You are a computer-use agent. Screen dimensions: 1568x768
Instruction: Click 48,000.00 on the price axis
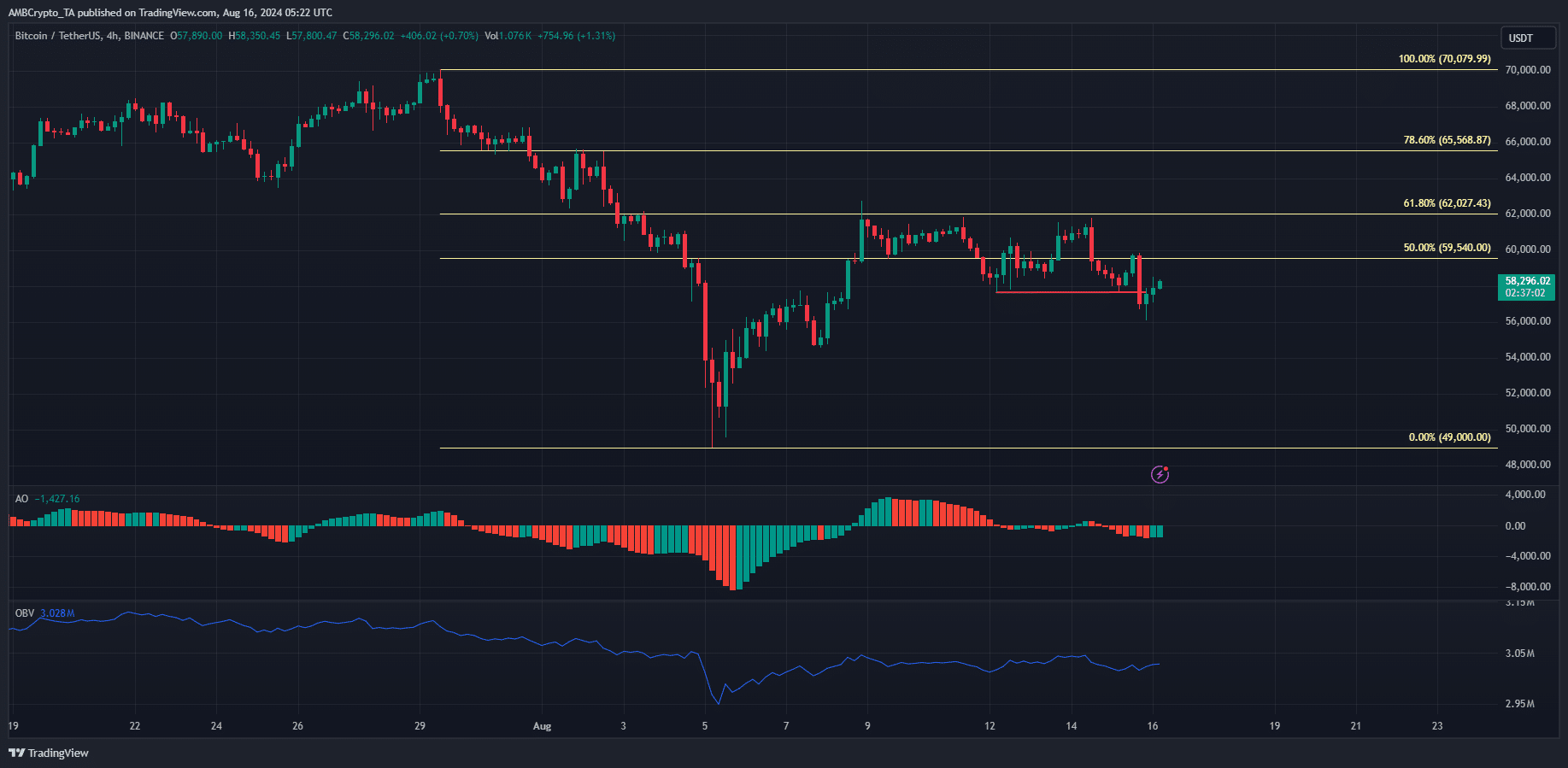click(x=1528, y=465)
